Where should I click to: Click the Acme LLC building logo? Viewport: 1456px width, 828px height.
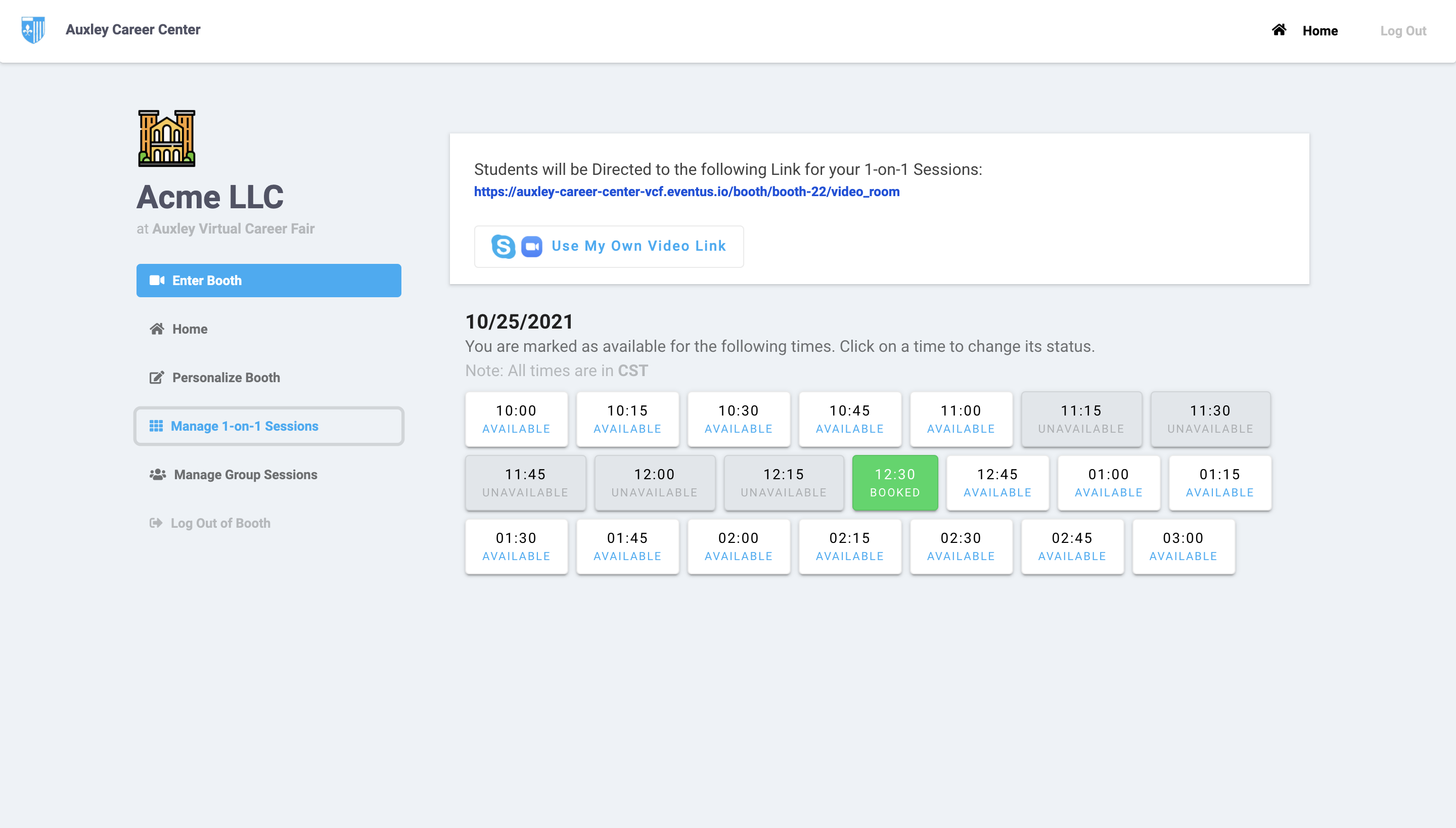(167, 138)
